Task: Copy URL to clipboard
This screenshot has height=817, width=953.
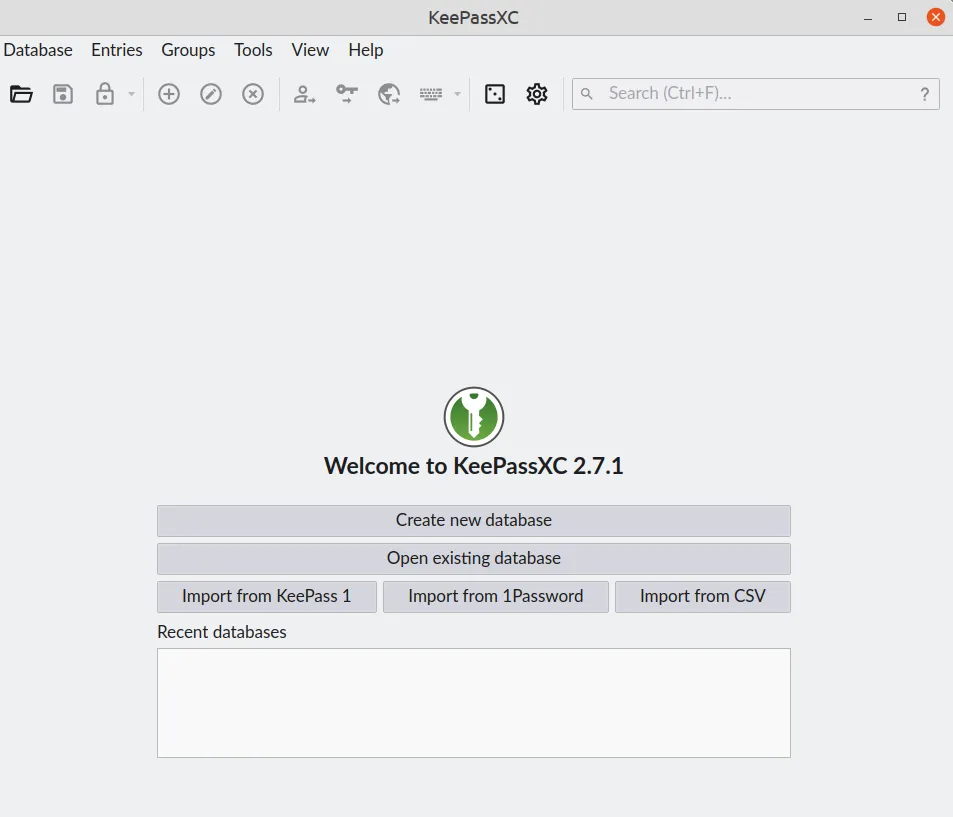Action: click(x=389, y=93)
